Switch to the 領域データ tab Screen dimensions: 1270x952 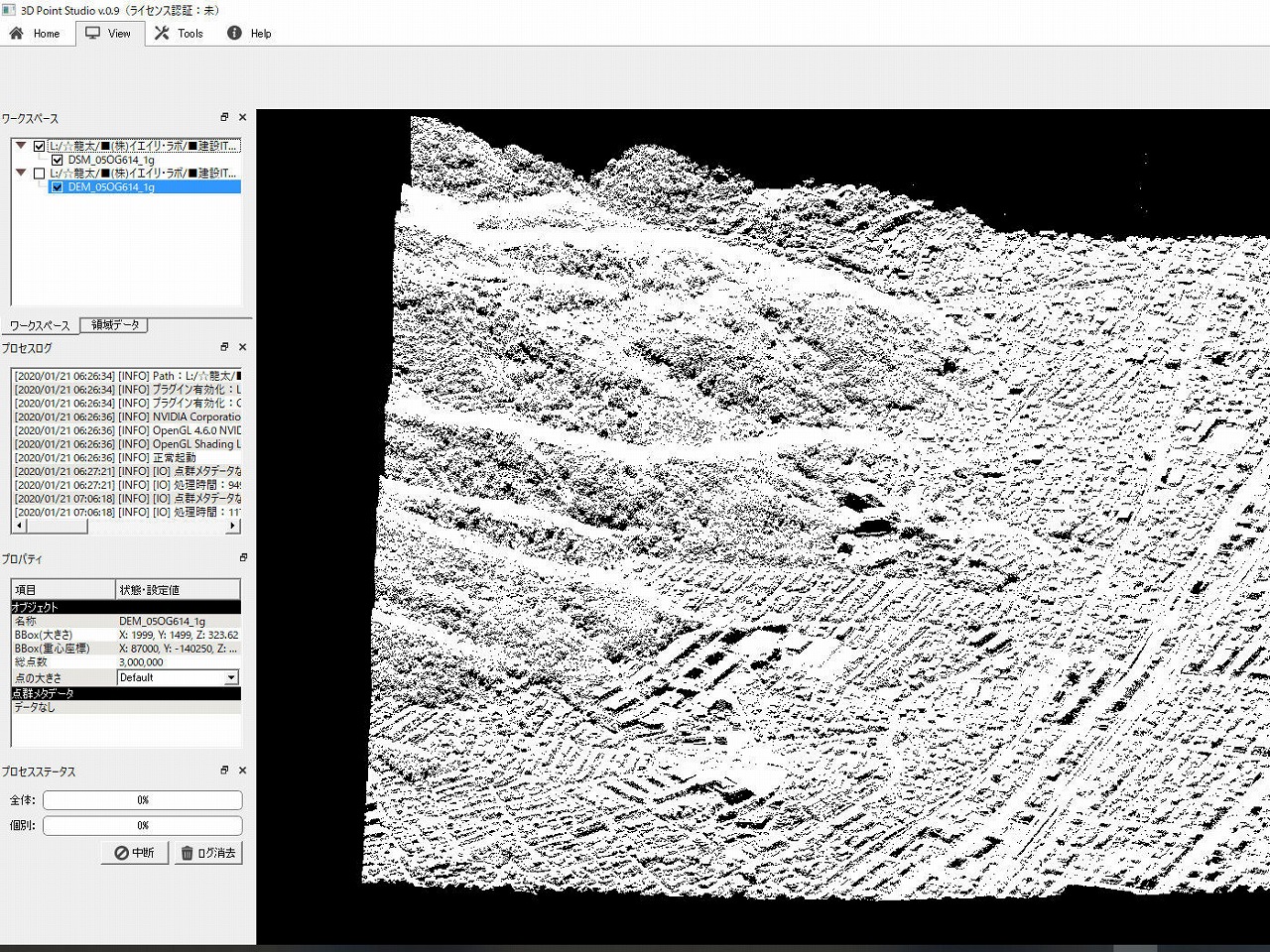coord(115,324)
